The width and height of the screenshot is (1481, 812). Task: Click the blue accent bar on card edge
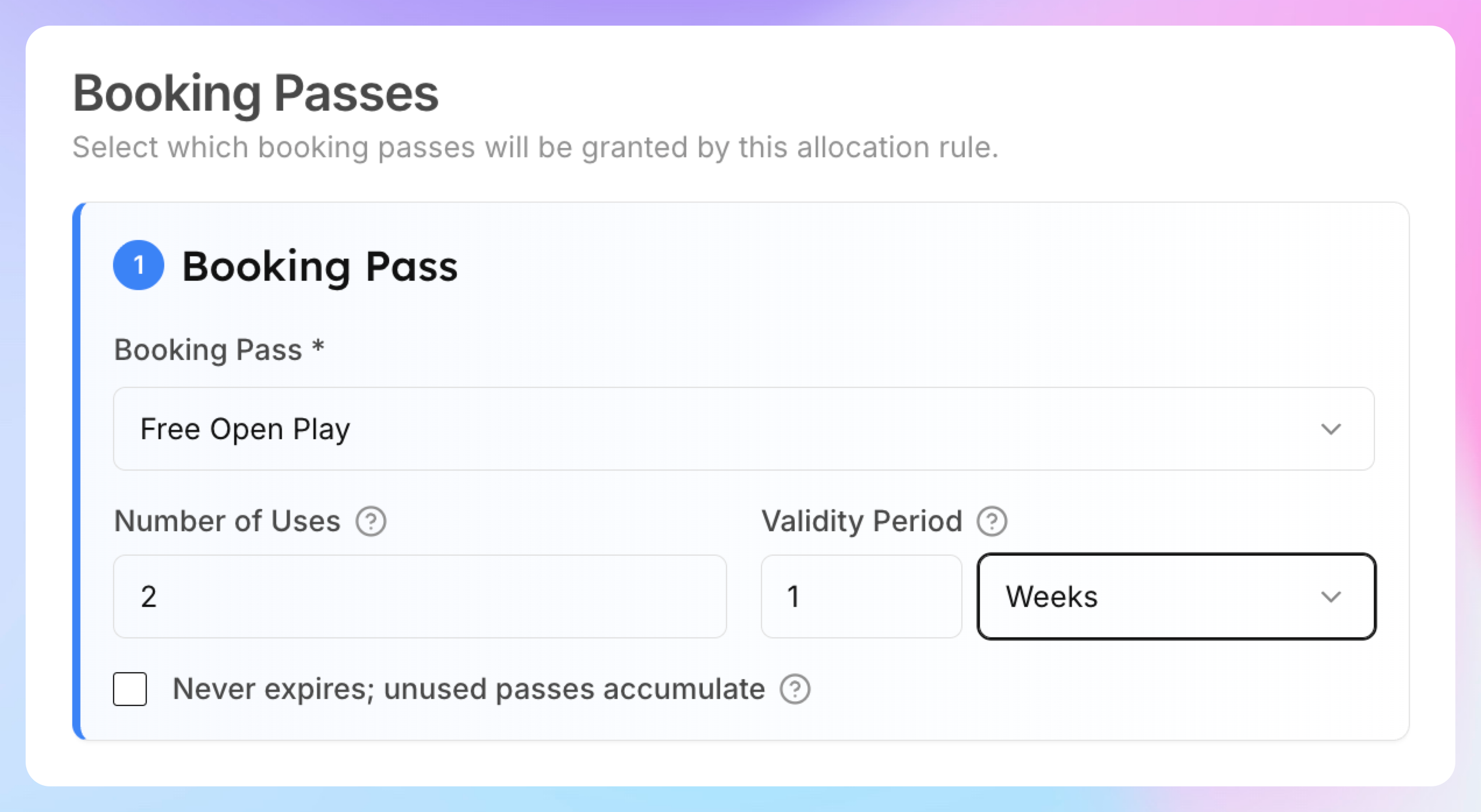click(77, 471)
